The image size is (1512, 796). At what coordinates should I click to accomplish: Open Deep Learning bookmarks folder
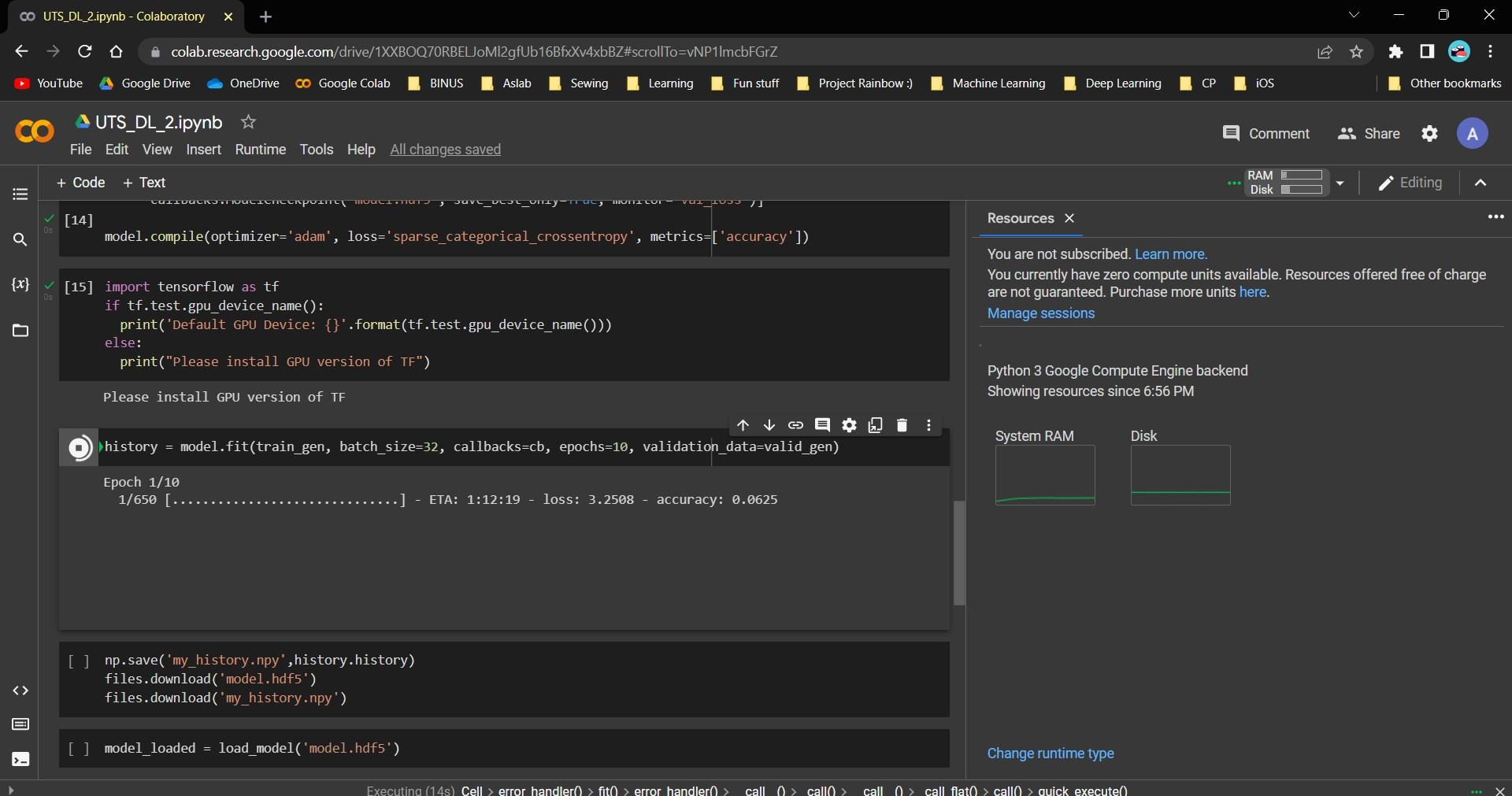click(1113, 83)
